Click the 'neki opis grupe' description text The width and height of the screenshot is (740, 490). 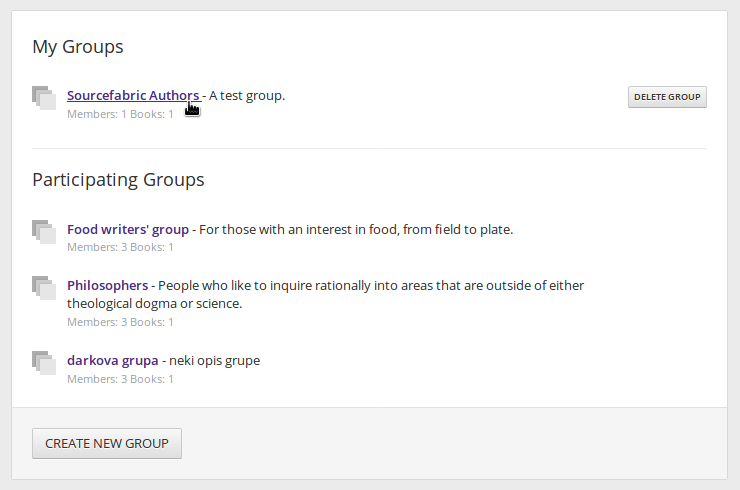click(214, 361)
